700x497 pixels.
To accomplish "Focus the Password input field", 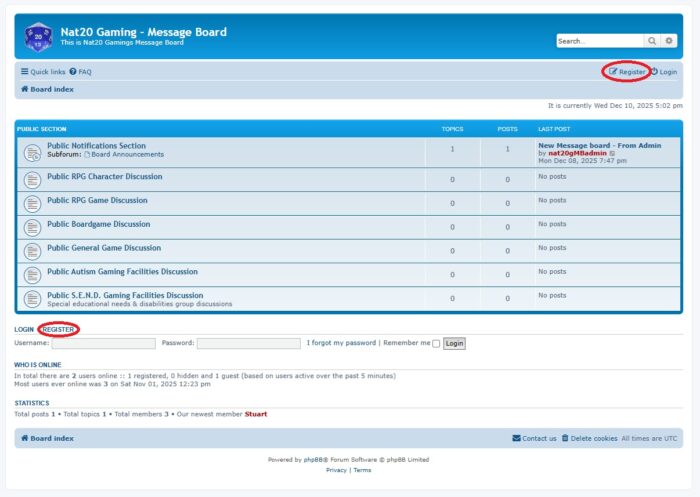I will pos(248,343).
